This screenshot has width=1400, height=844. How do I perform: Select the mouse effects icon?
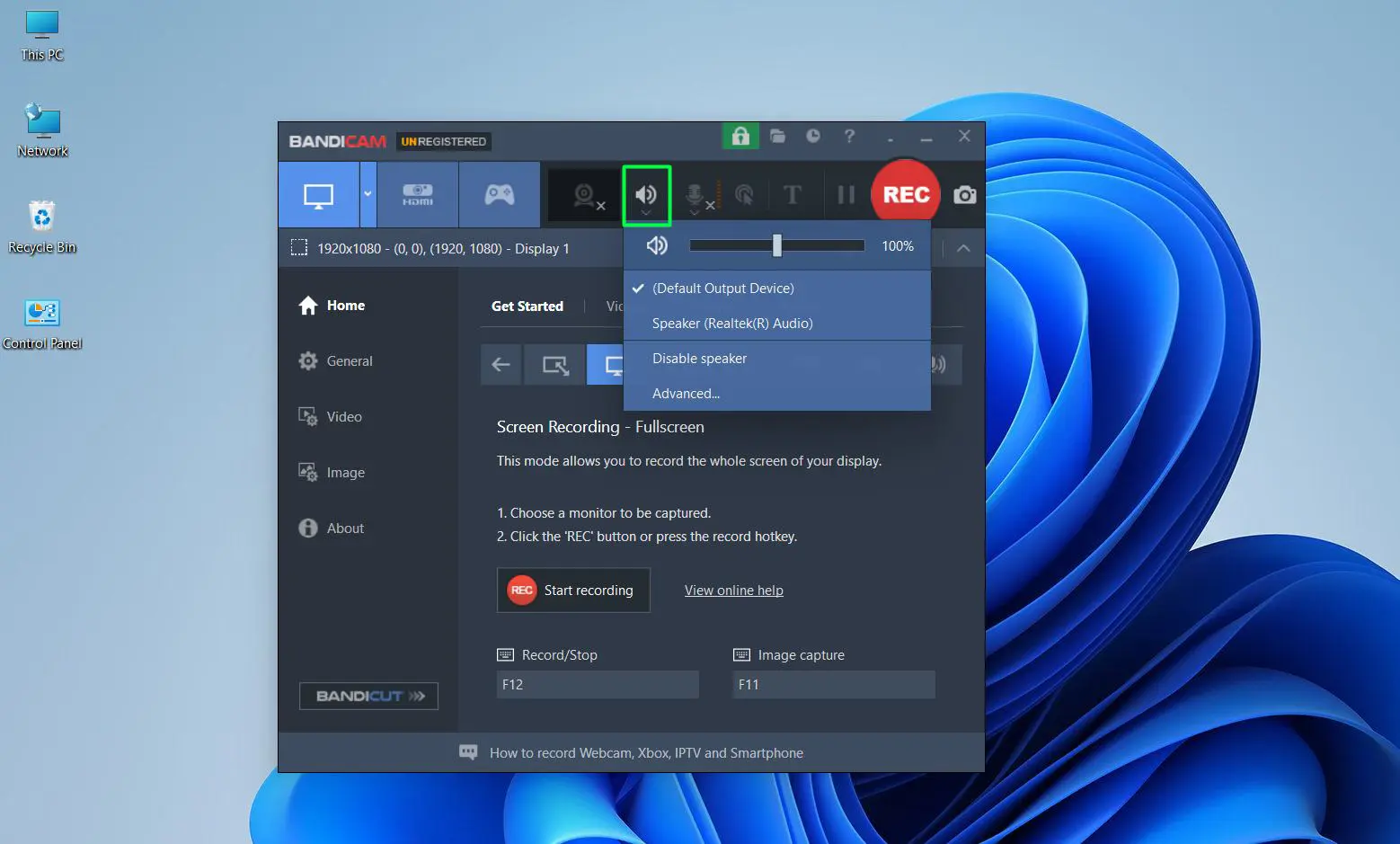pos(744,193)
